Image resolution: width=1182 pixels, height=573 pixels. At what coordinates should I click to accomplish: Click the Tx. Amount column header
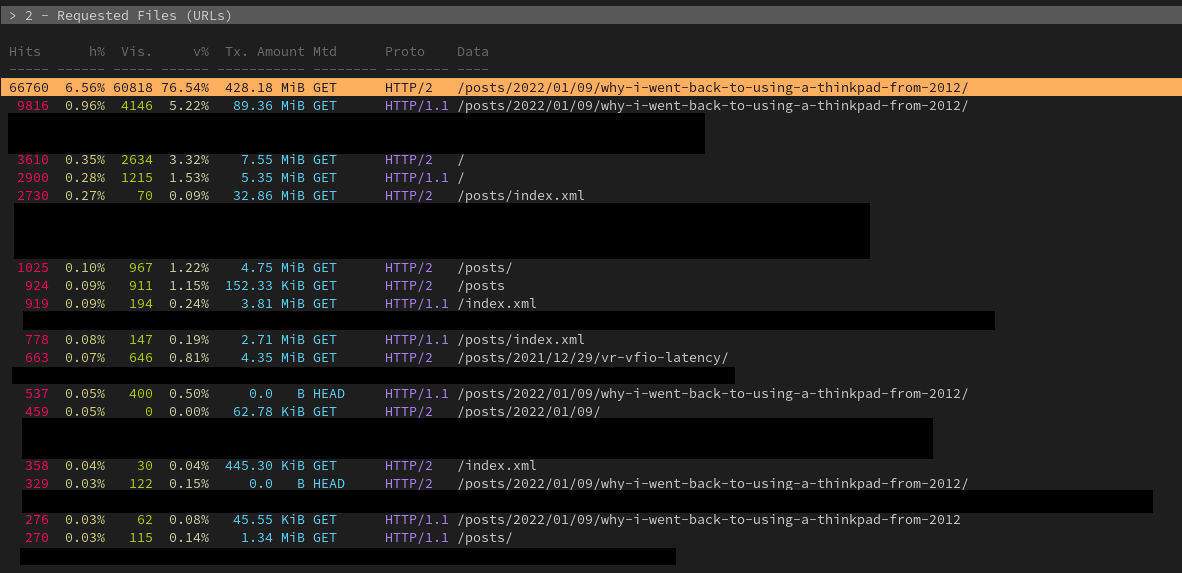264,51
